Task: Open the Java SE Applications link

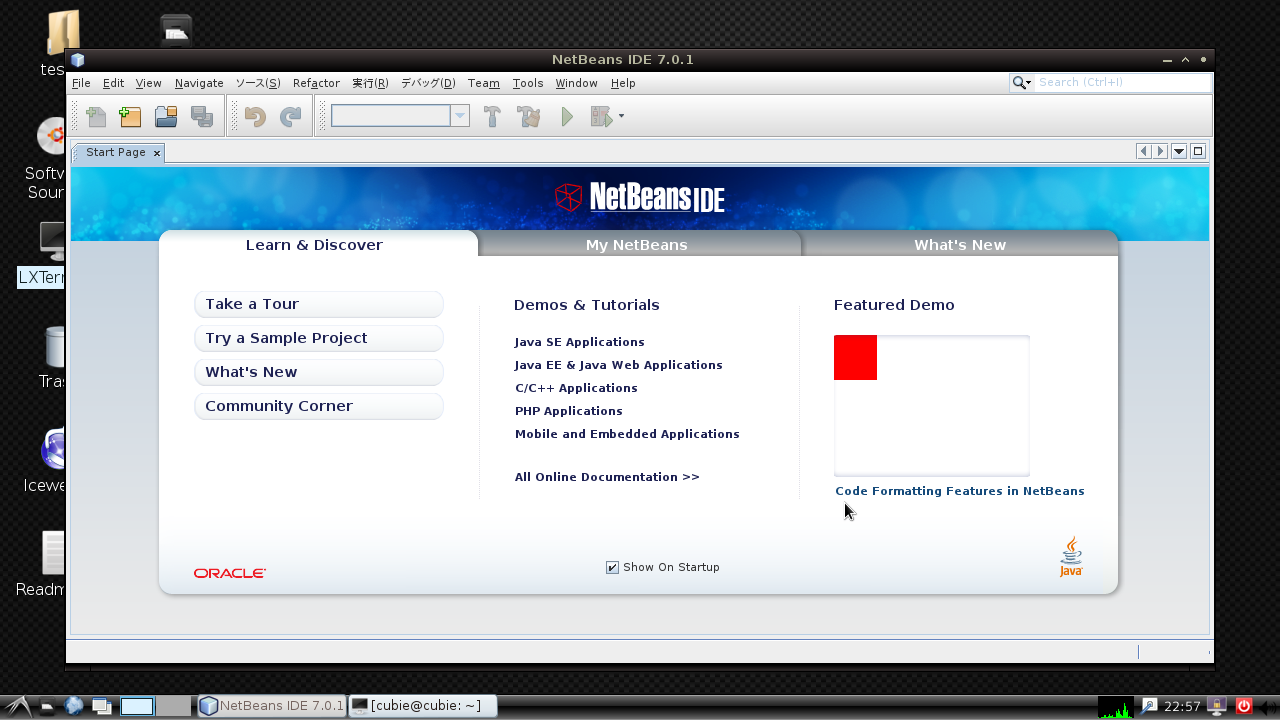Action: click(x=580, y=342)
